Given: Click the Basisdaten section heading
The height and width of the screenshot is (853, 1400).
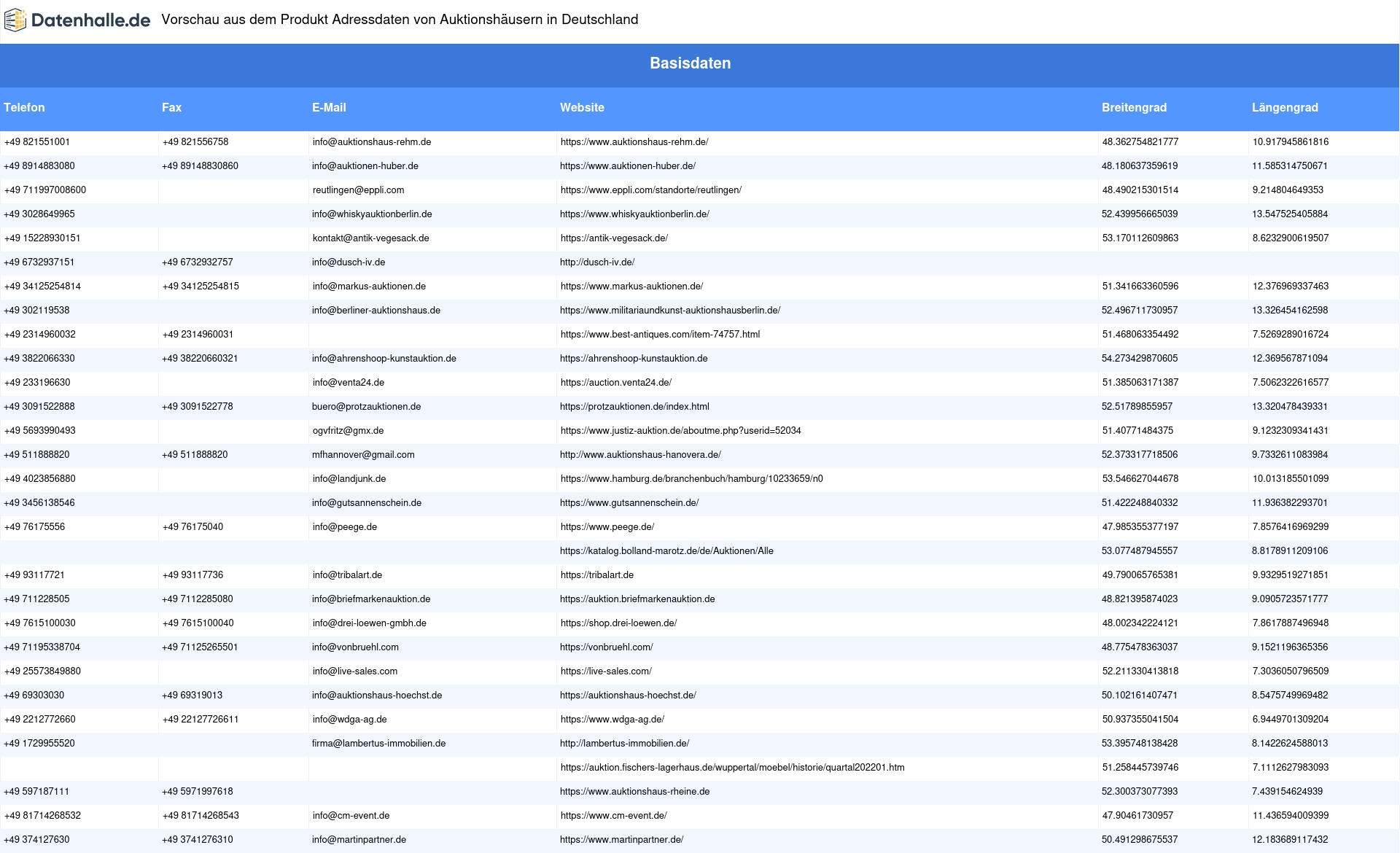Looking at the screenshot, I should [691, 63].
